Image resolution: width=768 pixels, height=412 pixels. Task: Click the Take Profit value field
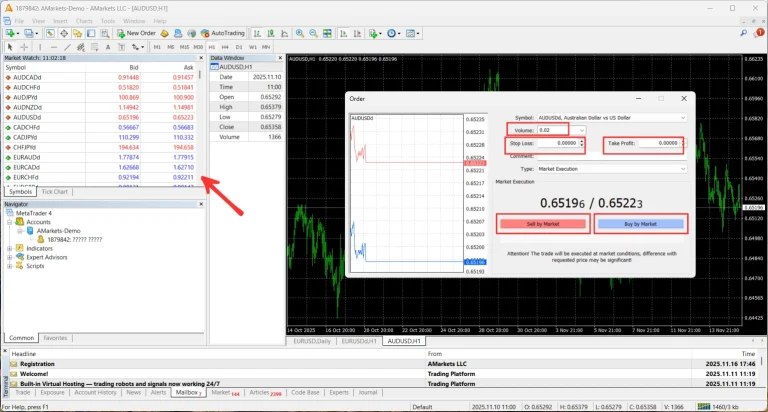[x=659, y=143]
